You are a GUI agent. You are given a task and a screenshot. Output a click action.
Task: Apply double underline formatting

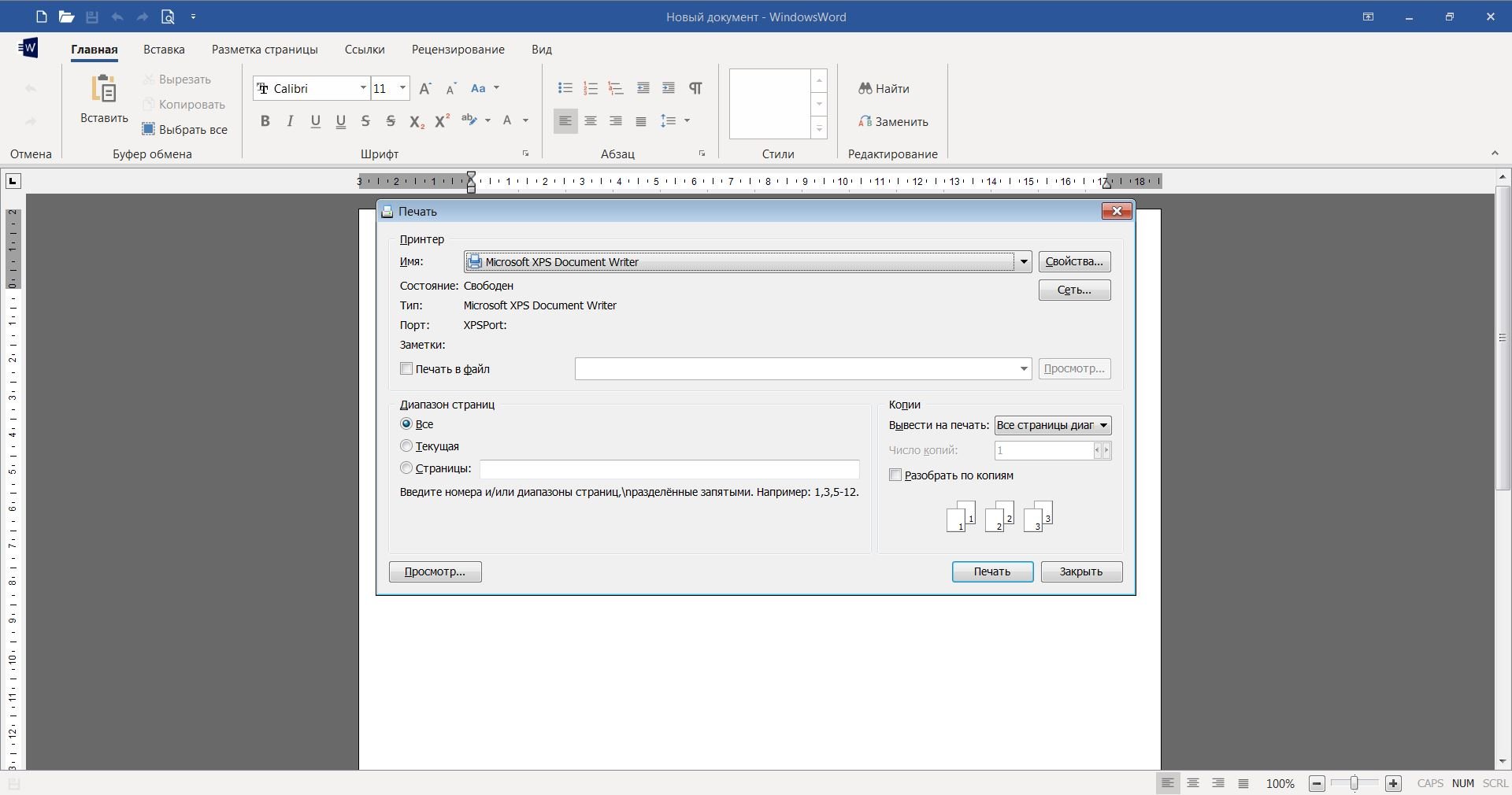[341, 120]
